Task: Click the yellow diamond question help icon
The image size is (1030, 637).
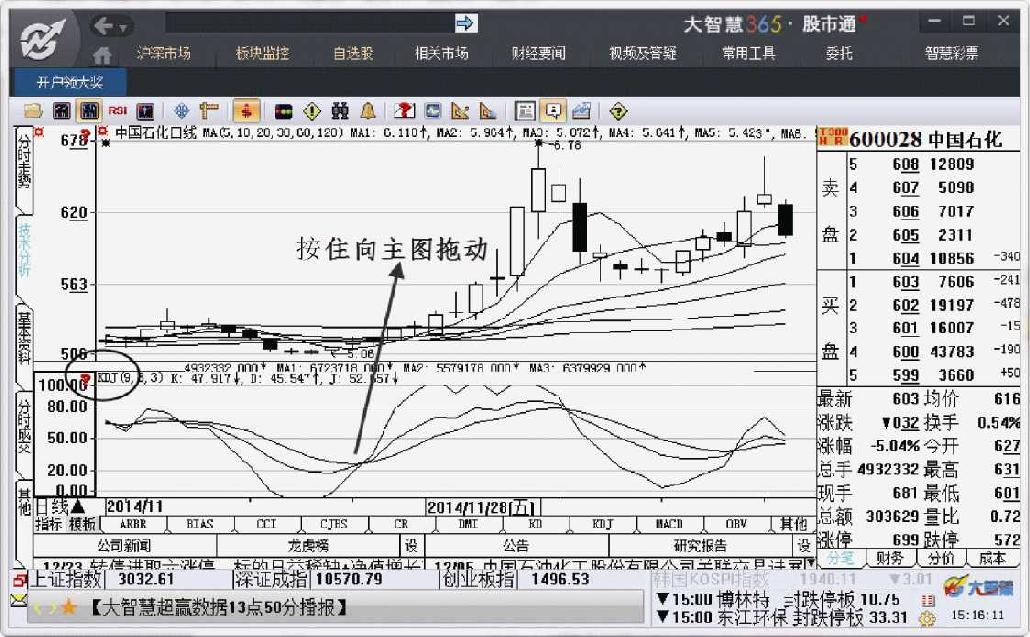Action: (618, 111)
